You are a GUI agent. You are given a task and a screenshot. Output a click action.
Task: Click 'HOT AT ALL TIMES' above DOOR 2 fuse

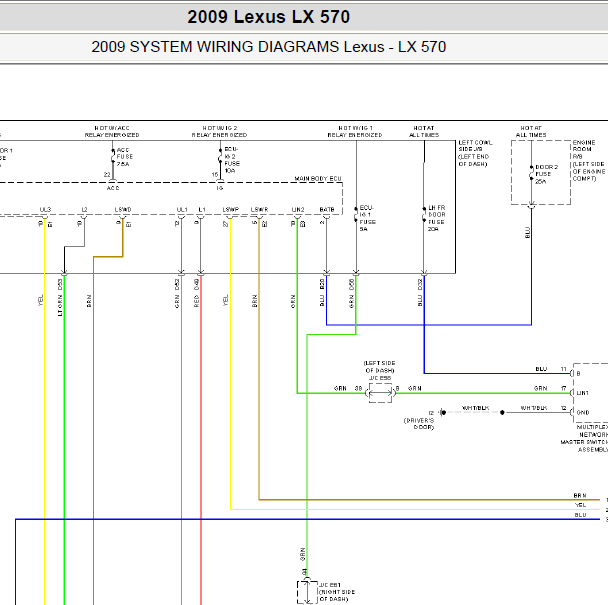pyautogui.click(x=531, y=131)
